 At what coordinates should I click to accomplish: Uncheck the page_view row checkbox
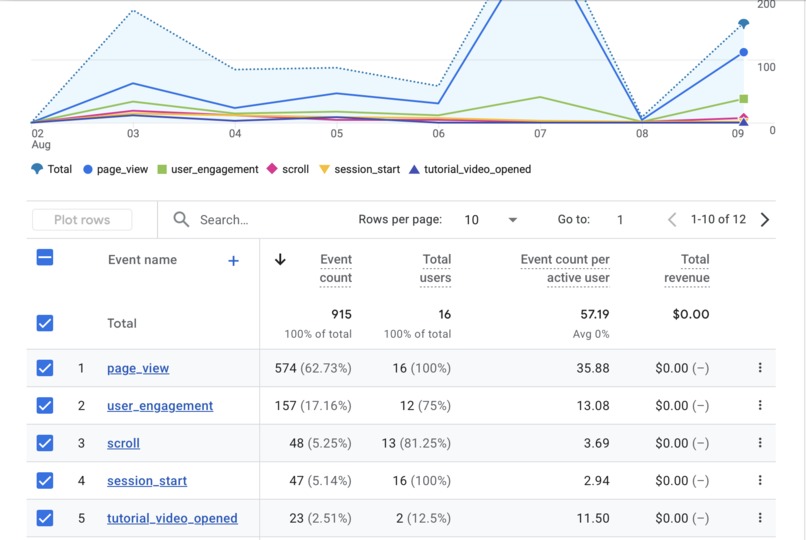point(45,368)
